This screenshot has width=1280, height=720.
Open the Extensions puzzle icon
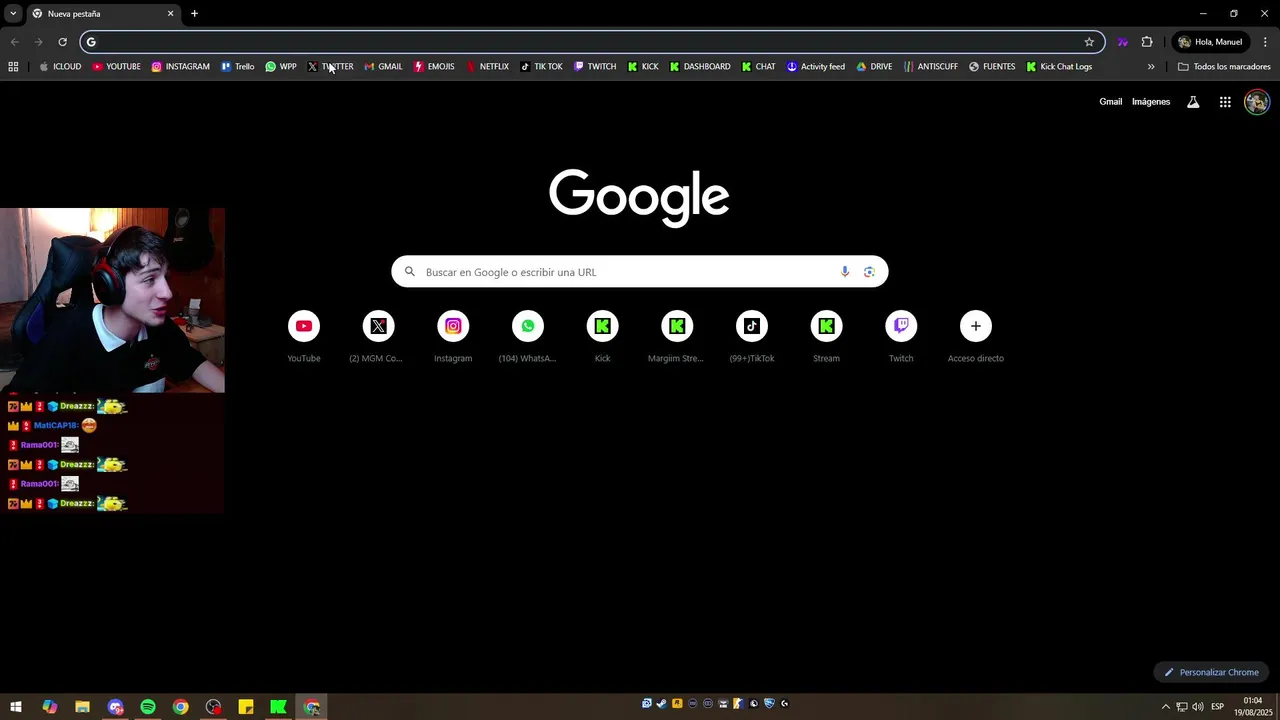(x=1147, y=42)
